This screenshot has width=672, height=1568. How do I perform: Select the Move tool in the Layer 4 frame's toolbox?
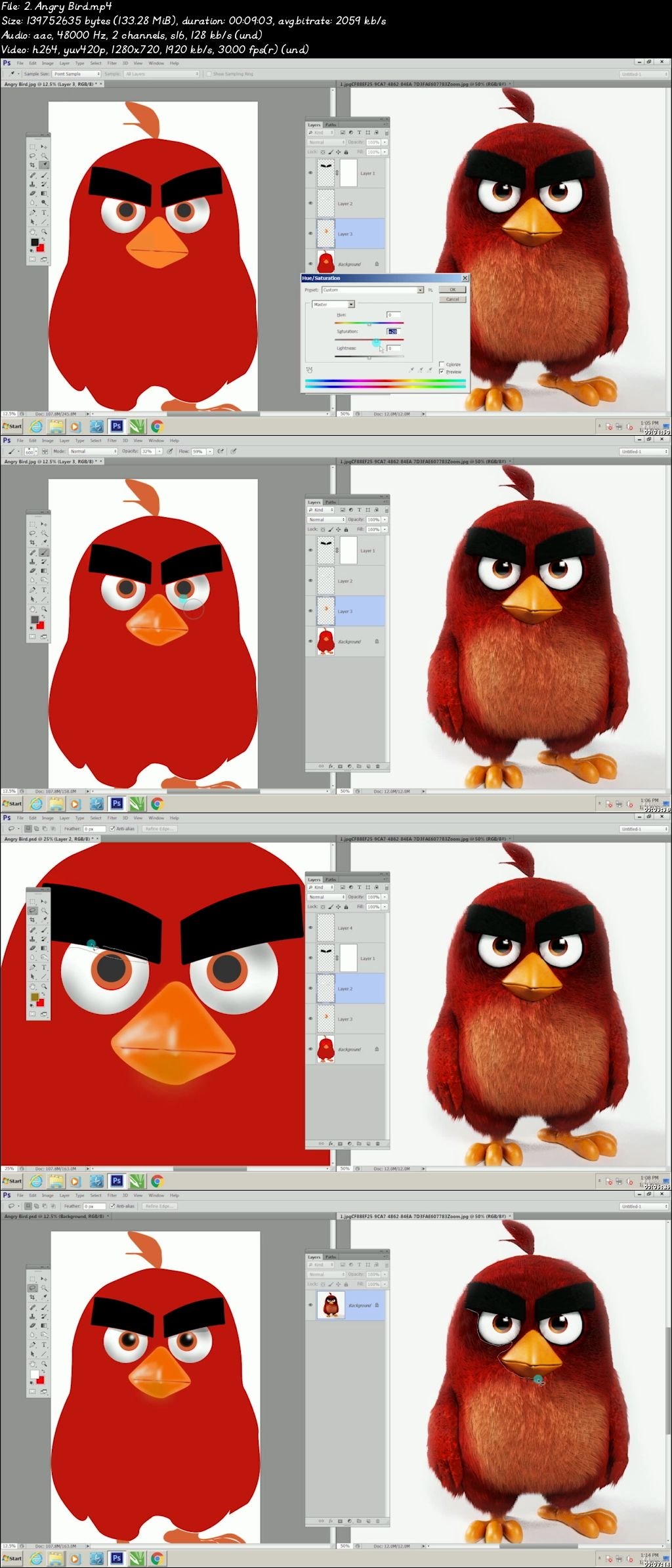tap(44, 901)
